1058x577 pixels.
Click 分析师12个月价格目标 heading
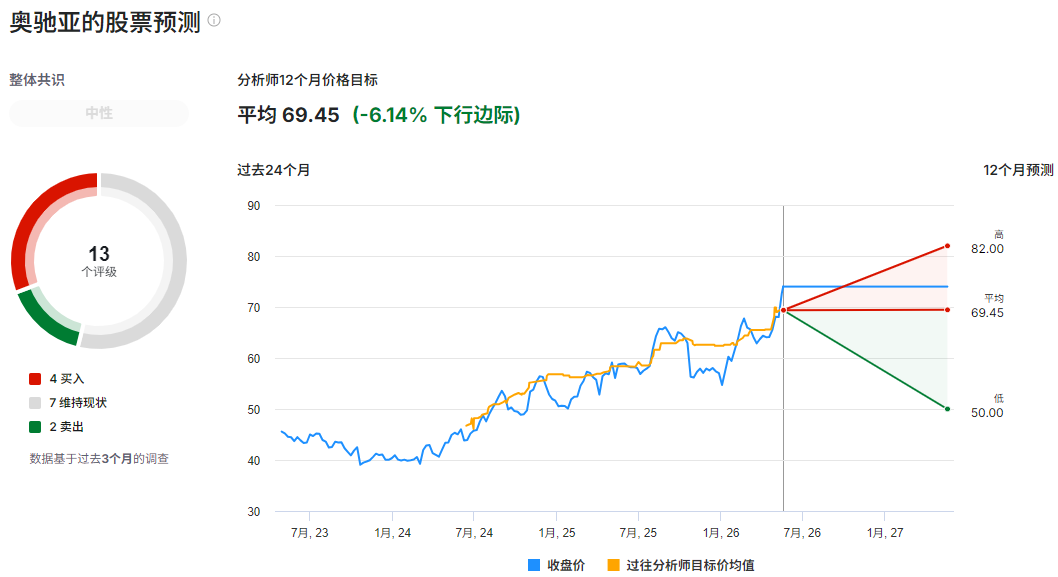[307, 80]
